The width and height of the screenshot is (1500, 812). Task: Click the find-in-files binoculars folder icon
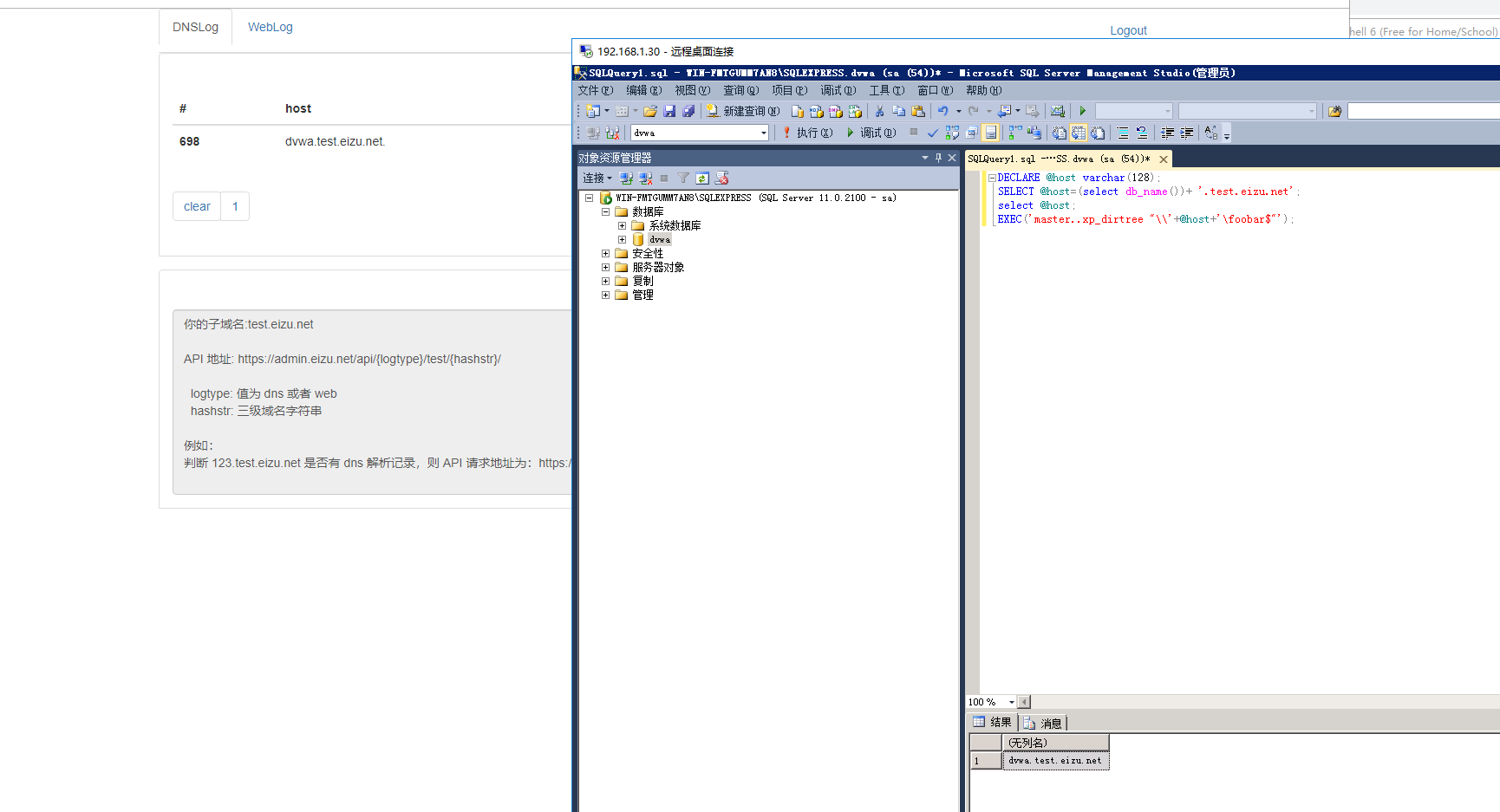click(x=1335, y=111)
